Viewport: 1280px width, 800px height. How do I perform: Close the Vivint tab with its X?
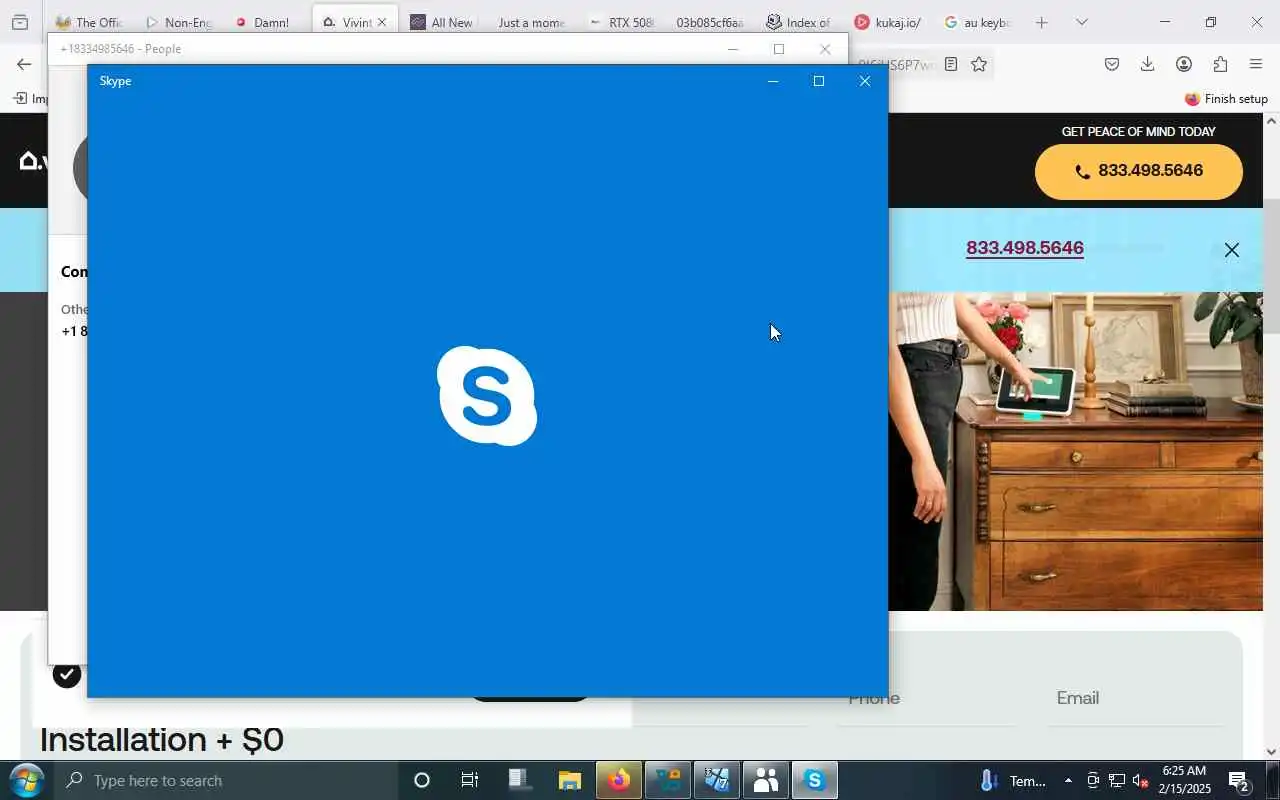coord(381,22)
